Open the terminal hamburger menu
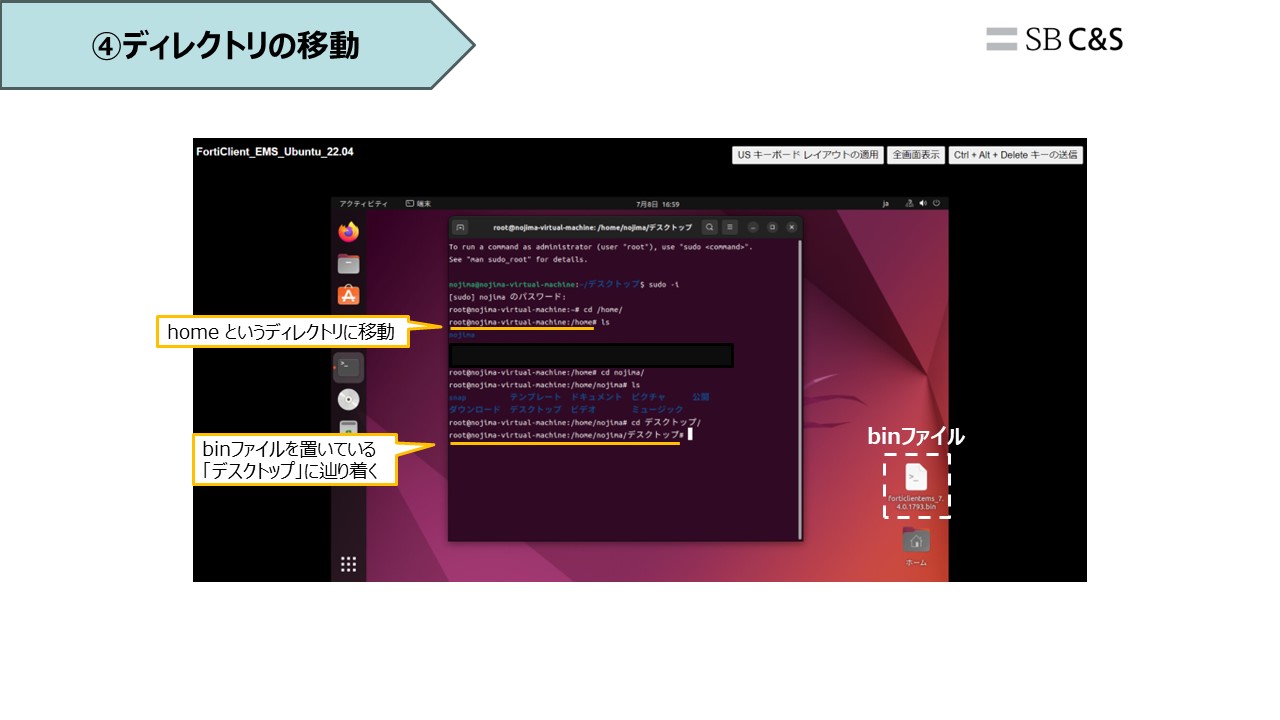This screenshot has height=720, width=1280. tap(730, 227)
